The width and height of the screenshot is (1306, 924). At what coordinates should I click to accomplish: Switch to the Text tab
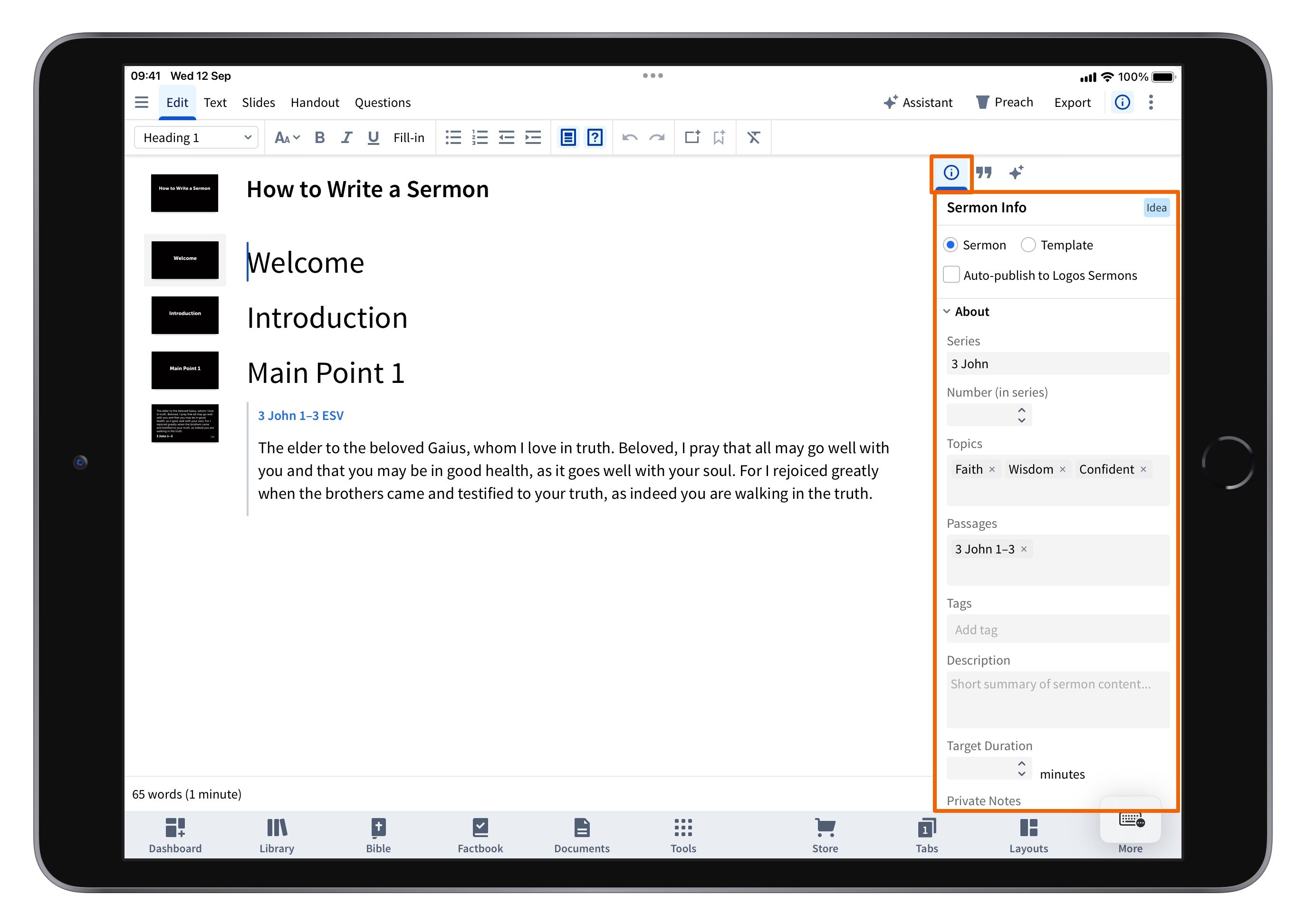tap(215, 103)
